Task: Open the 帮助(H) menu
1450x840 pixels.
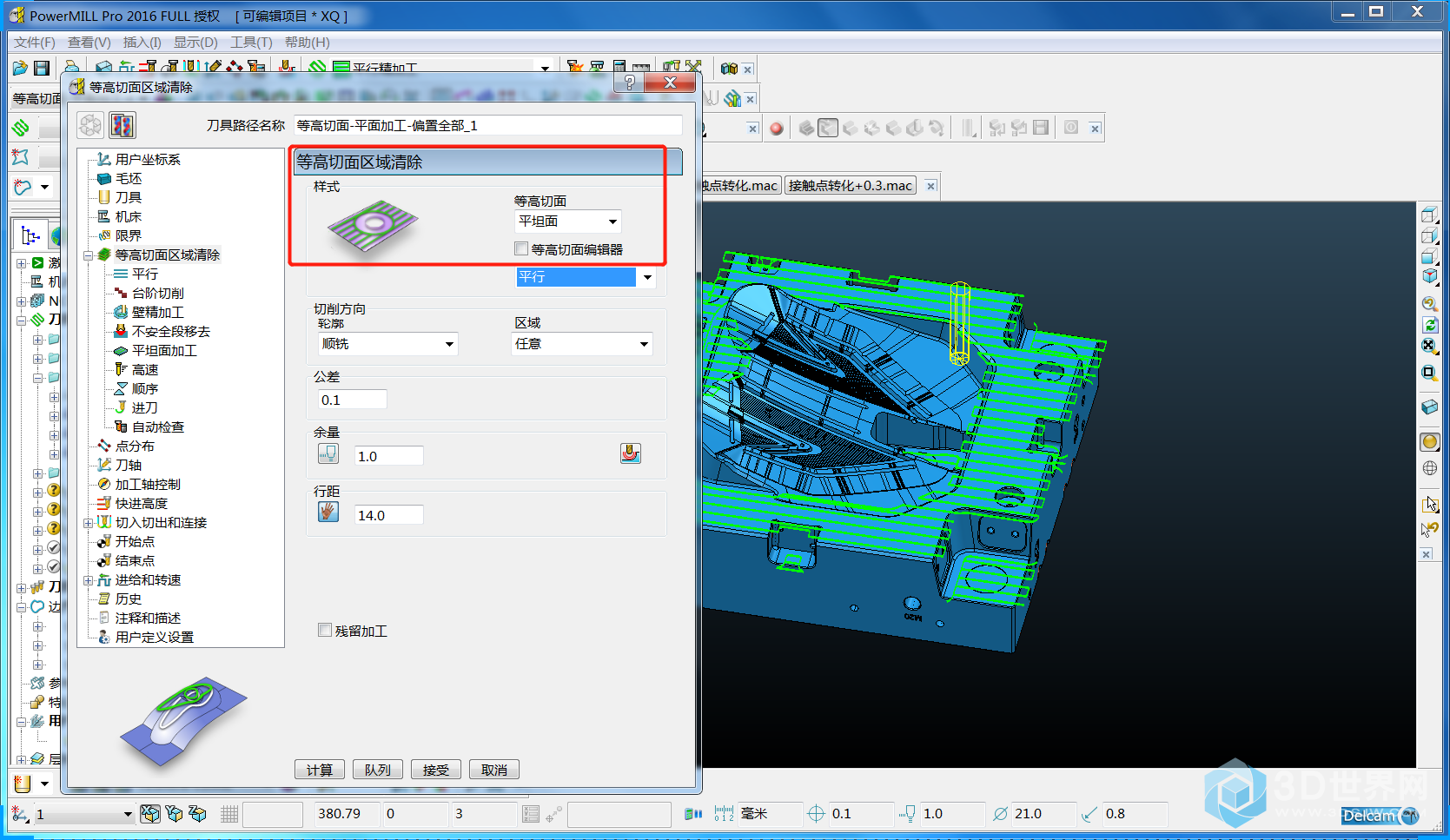Action: click(x=307, y=43)
